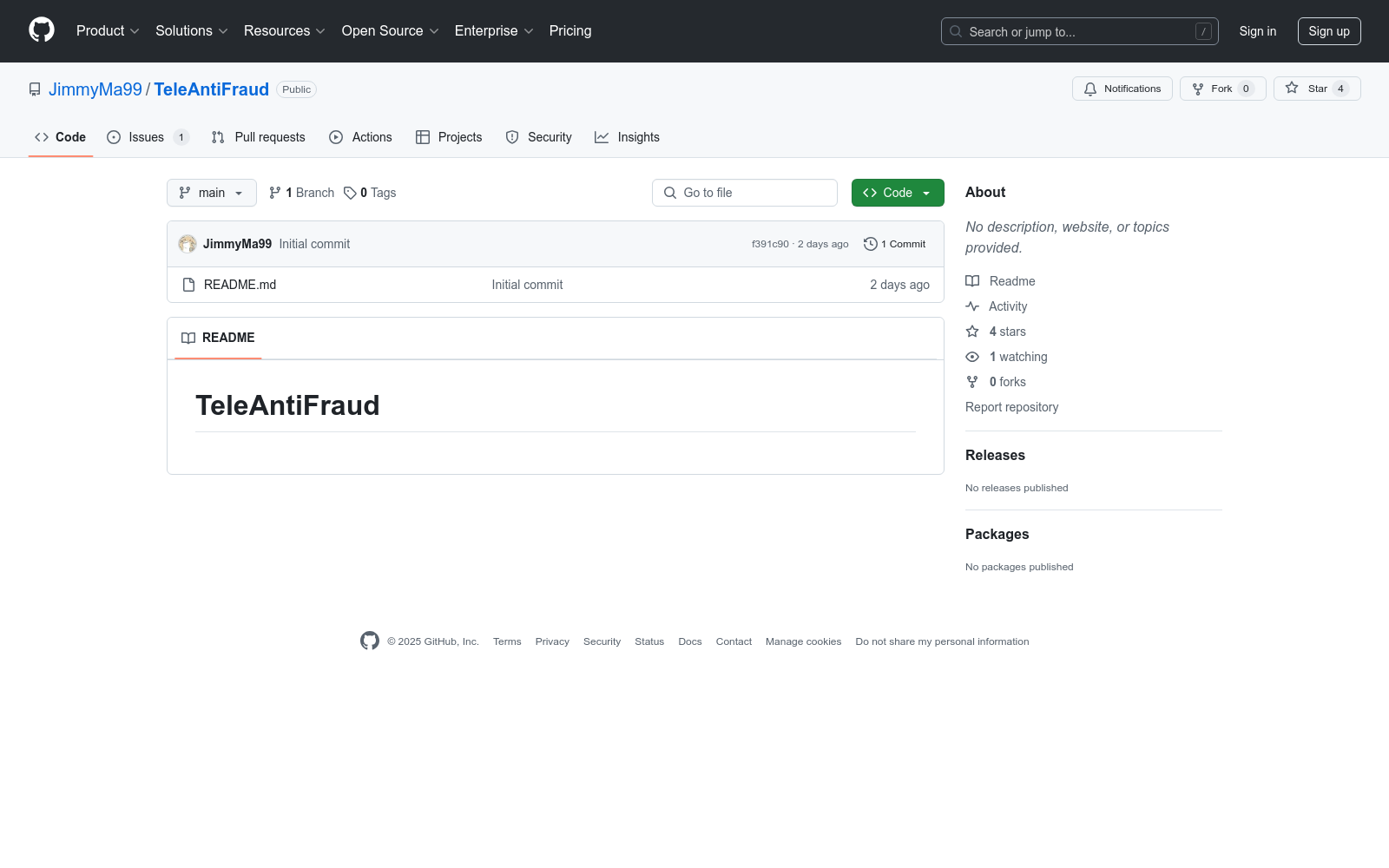Open the Security footer link
The height and width of the screenshot is (868, 1389).
pyautogui.click(x=602, y=641)
